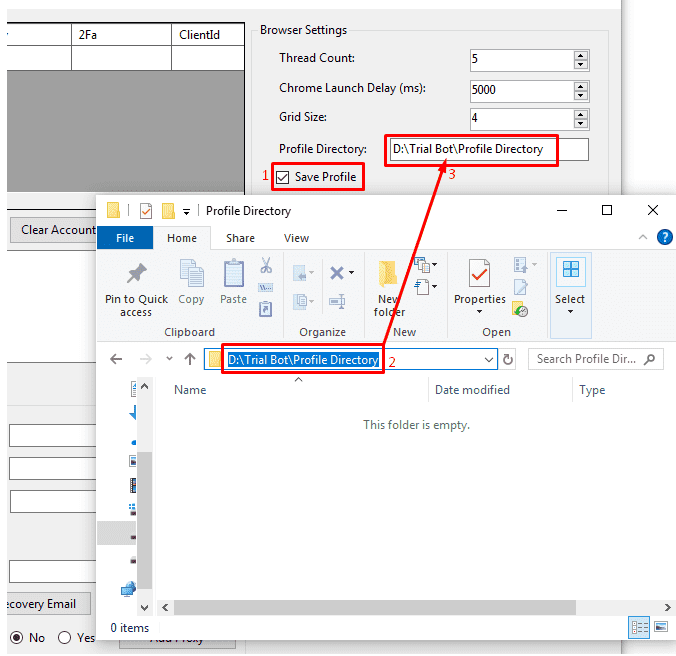The height and width of the screenshot is (656, 676).
Task: Switch to the View ribbon tab
Action: click(297, 238)
